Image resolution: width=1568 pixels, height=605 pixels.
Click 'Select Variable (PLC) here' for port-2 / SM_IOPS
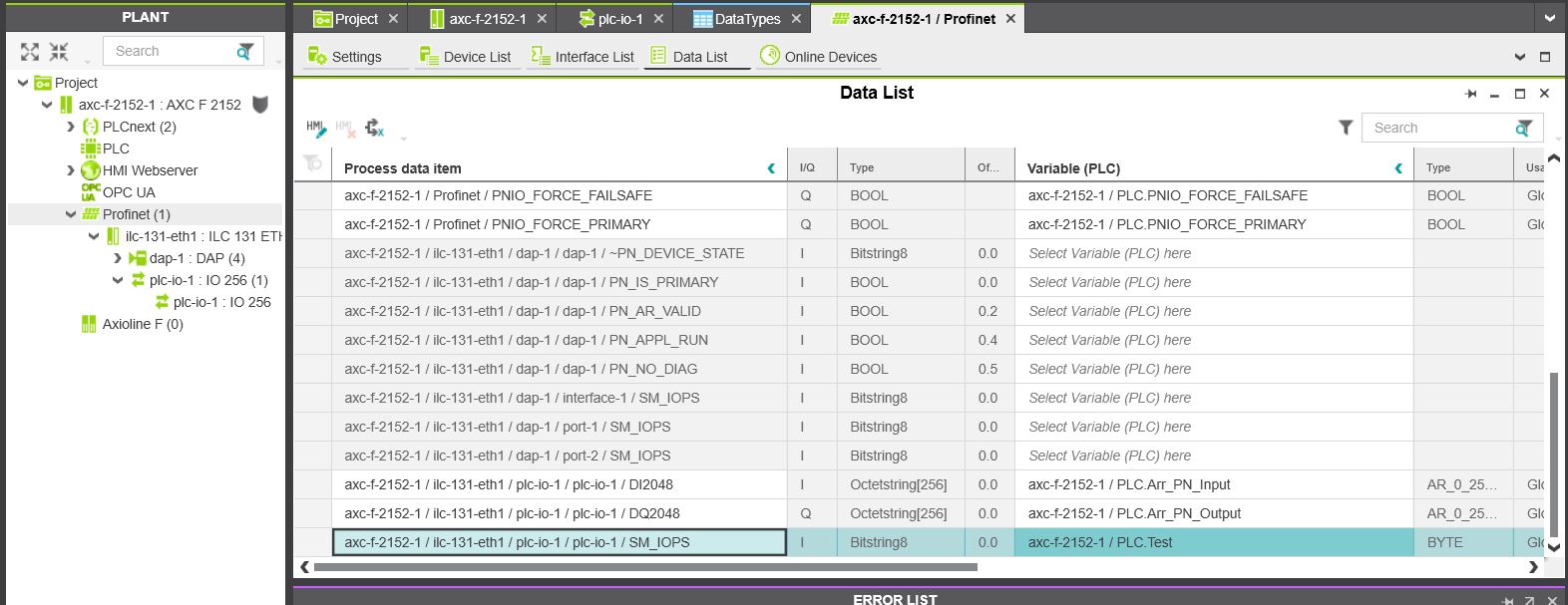[x=1214, y=455]
